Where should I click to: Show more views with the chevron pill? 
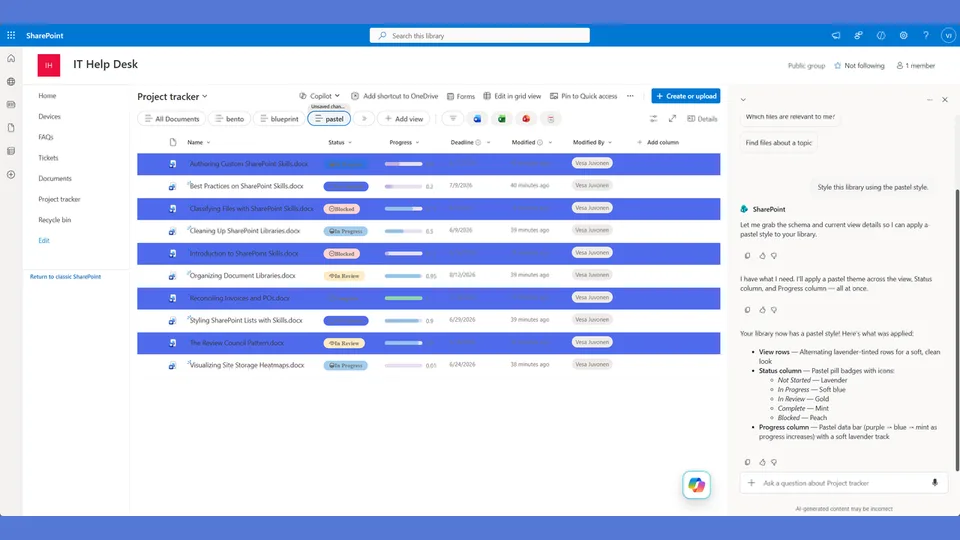pyautogui.click(x=364, y=119)
